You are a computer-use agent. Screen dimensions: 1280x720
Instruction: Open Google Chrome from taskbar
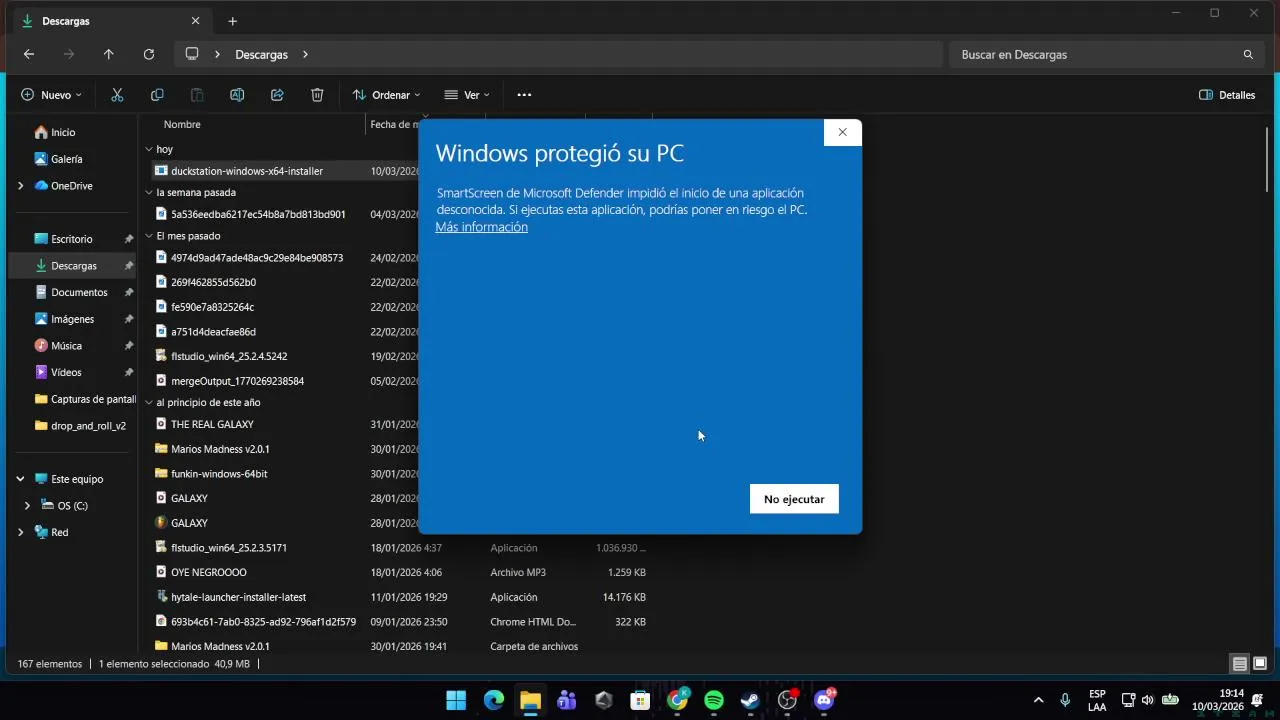tap(678, 700)
